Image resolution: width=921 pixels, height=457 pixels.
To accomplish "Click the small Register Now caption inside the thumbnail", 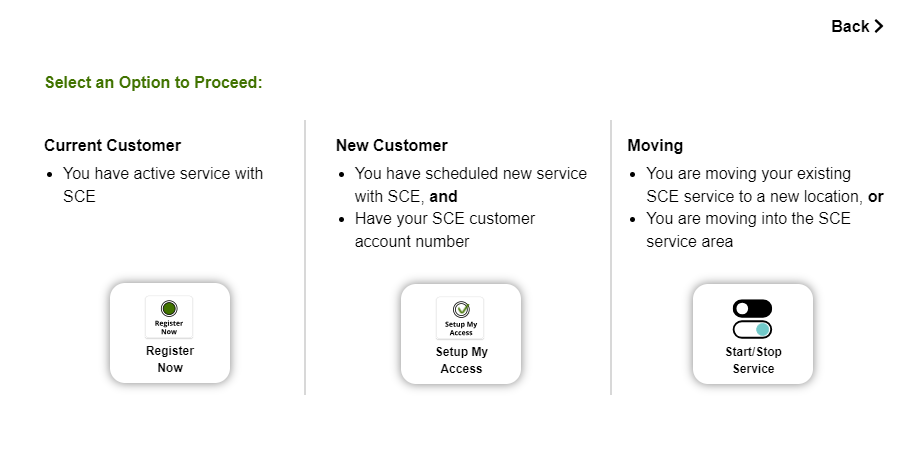I will point(169,327).
